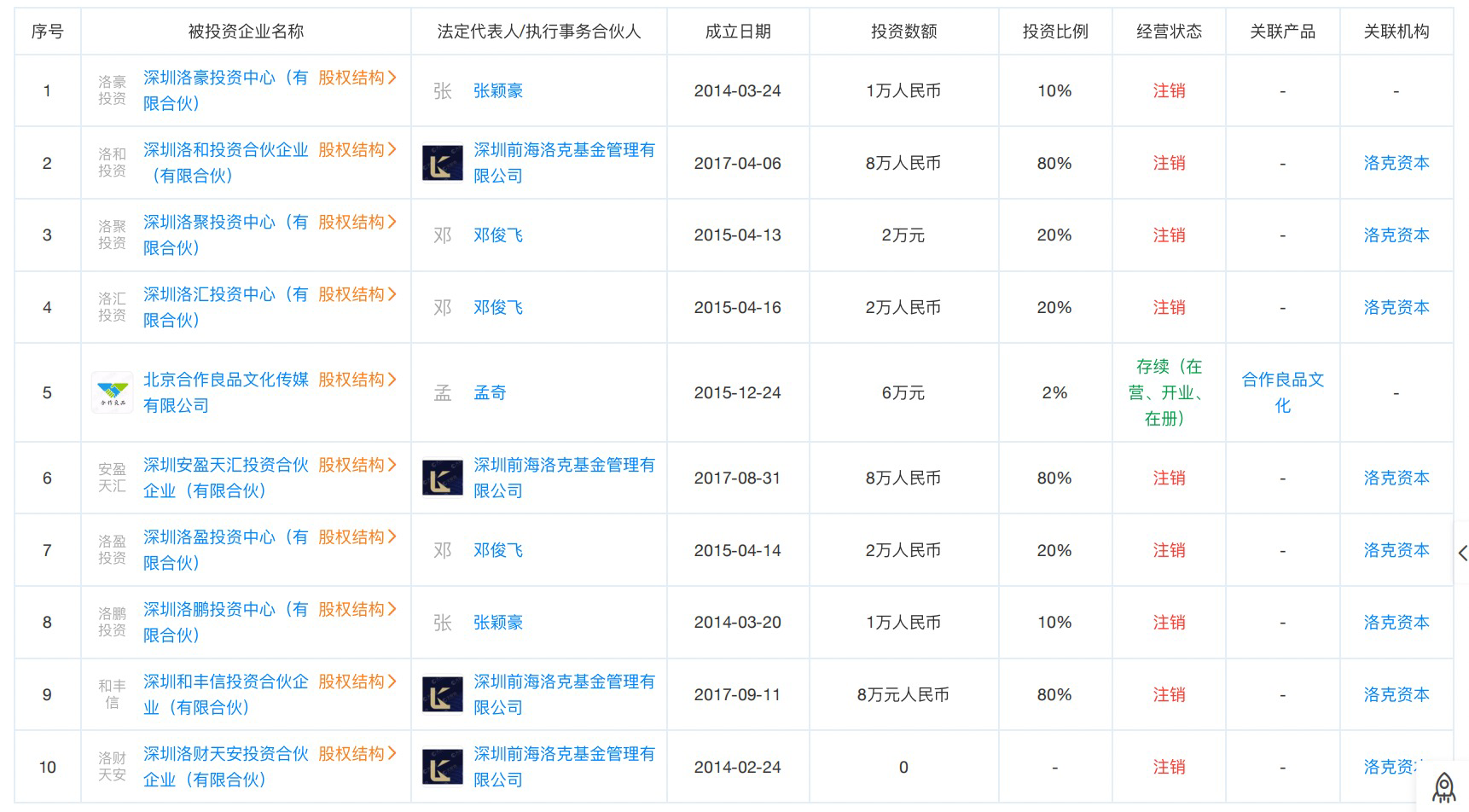Viewport: 1469px width, 812px height.
Task: Click the 洛鹏投资 company avatar
Action: click(x=112, y=623)
